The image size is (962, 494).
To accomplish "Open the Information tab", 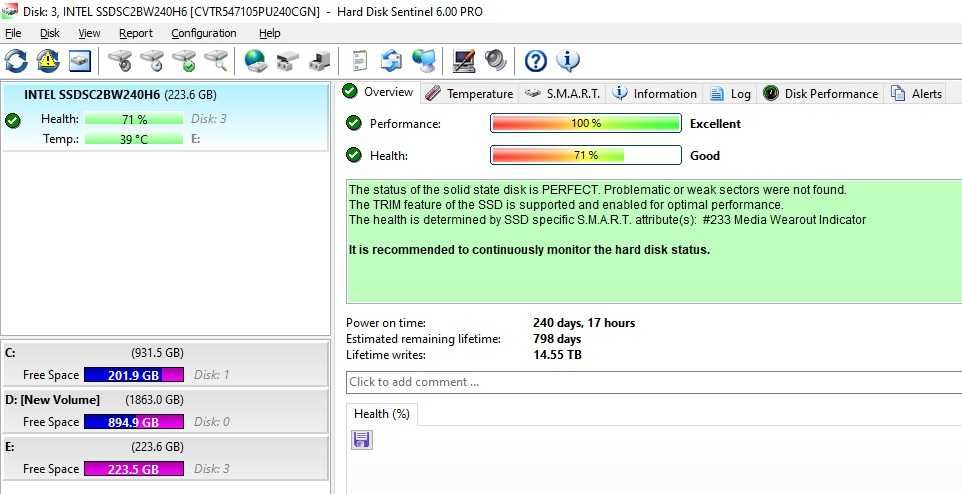I will 655,93.
